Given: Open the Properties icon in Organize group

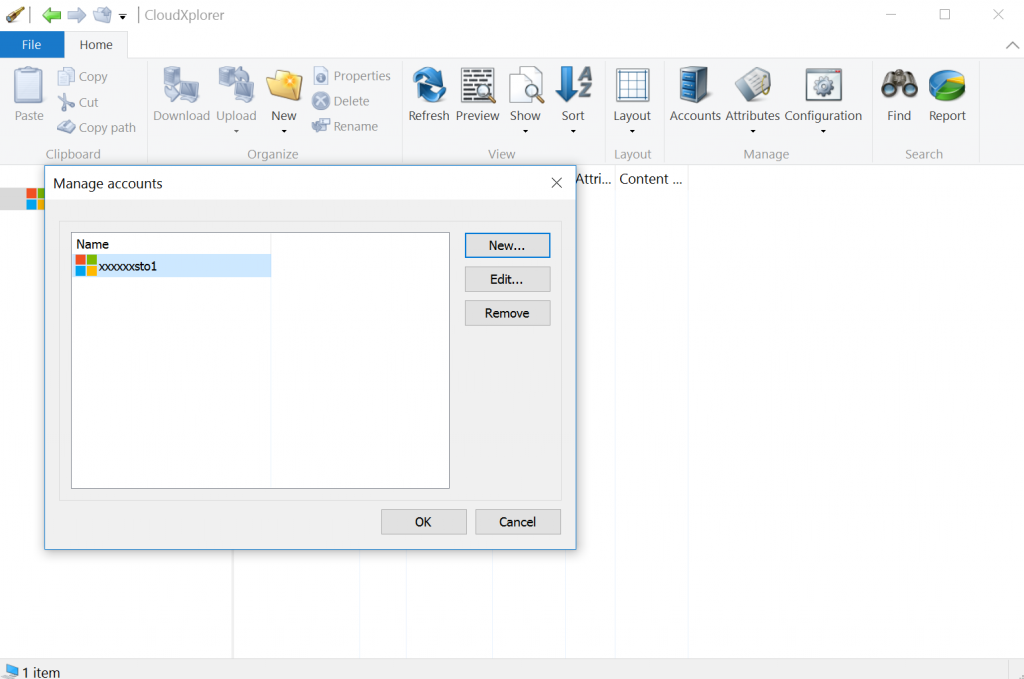Looking at the screenshot, I should [321, 75].
